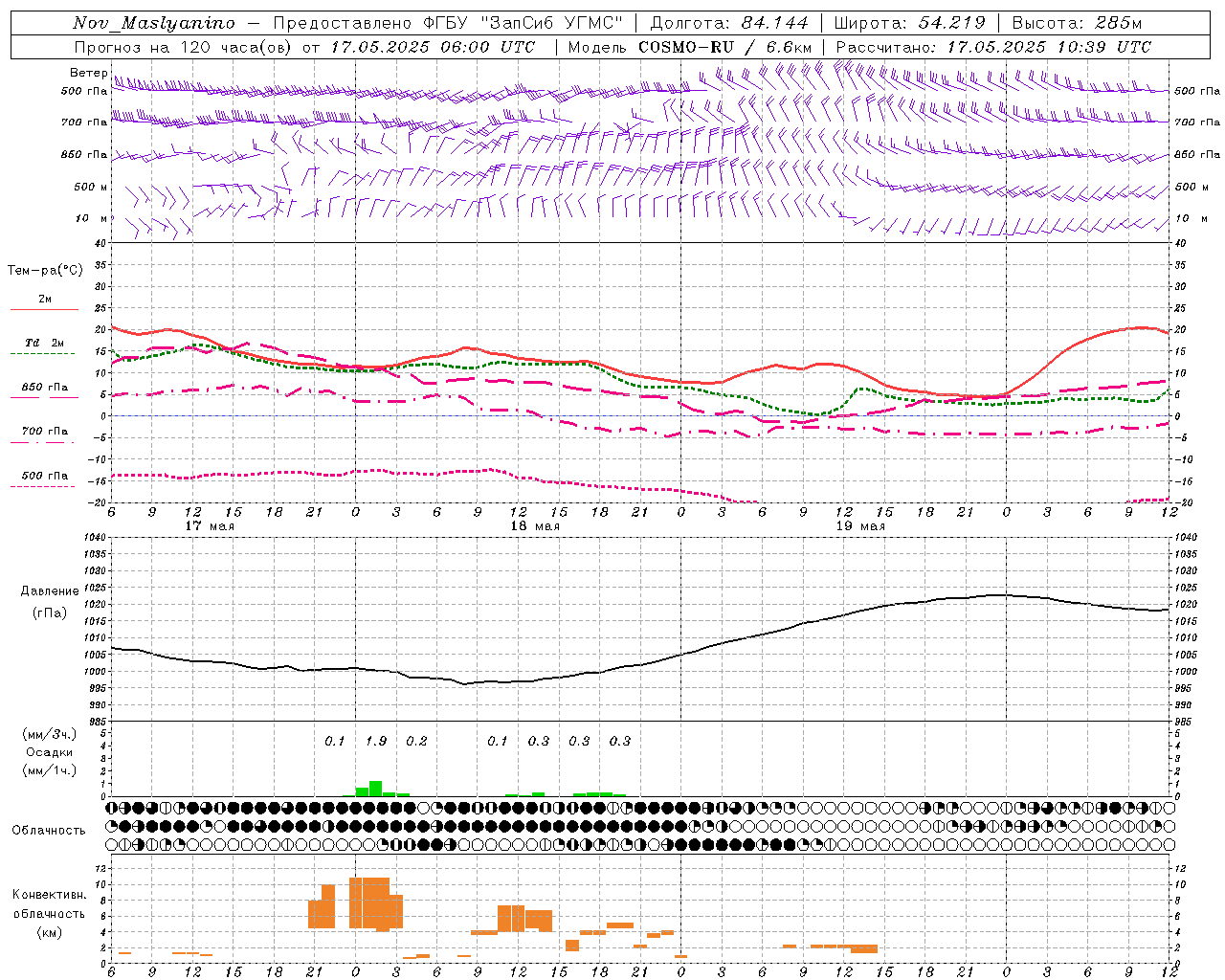Click the tallest green precipitation bar
This screenshot has width=1225, height=980.
[376, 789]
